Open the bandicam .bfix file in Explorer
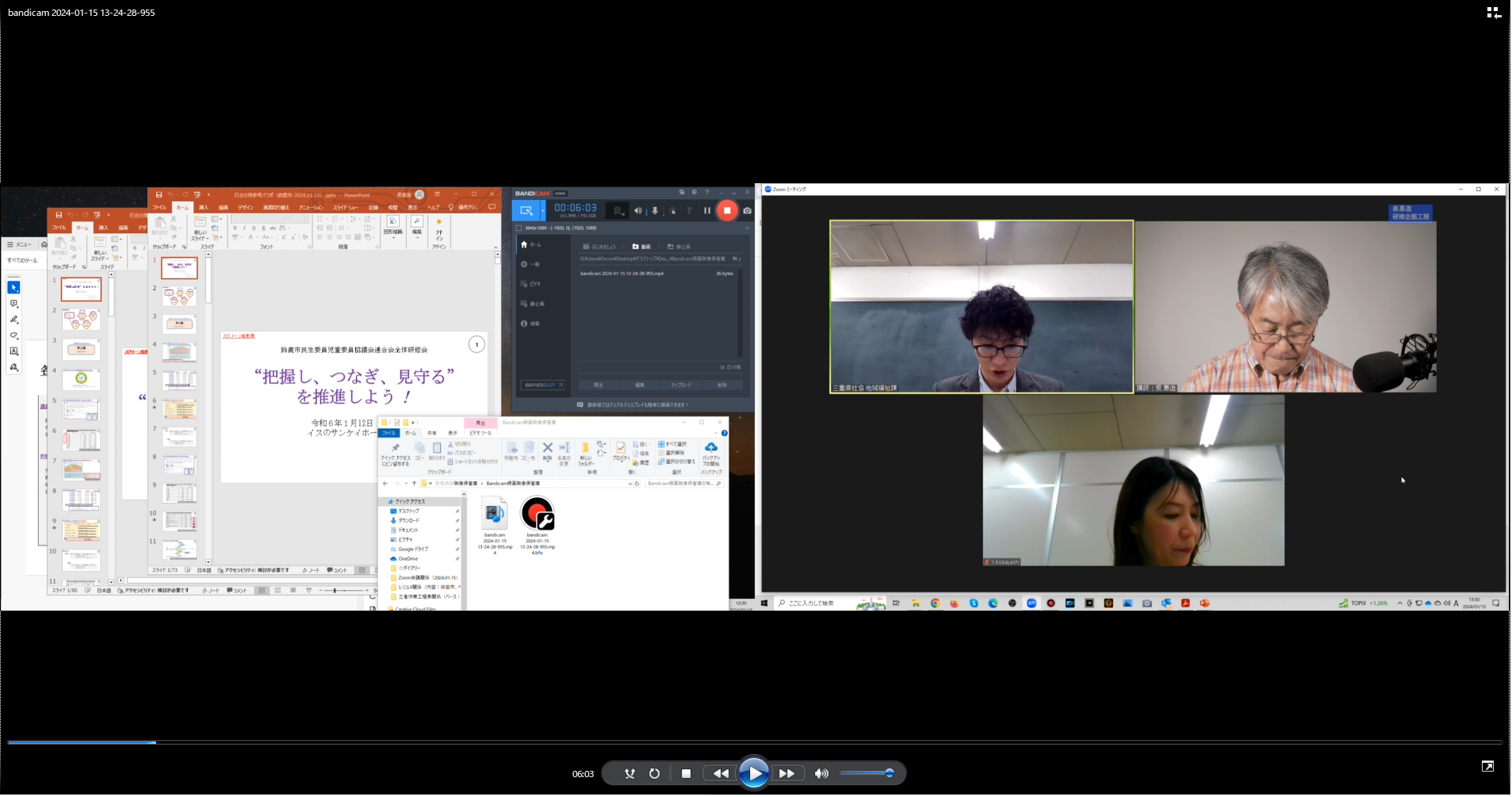The image size is (1512, 797). pyautogui.click(x=538, y=523)
